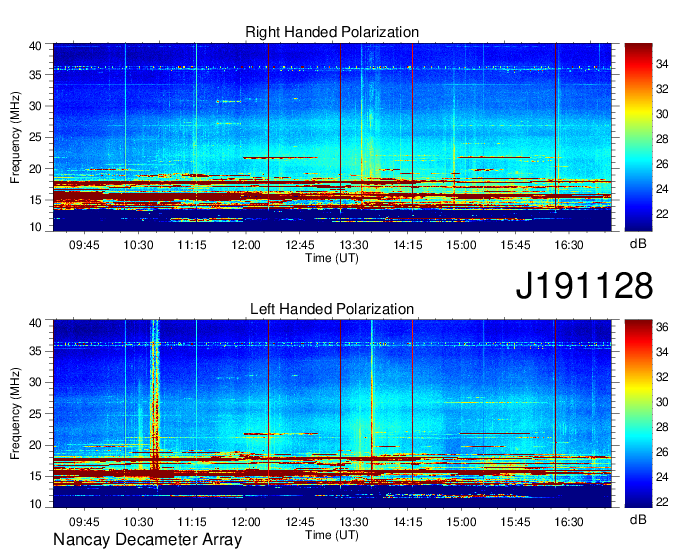Click the '14:15' time tick under Right Handed plot

(408, 245)
